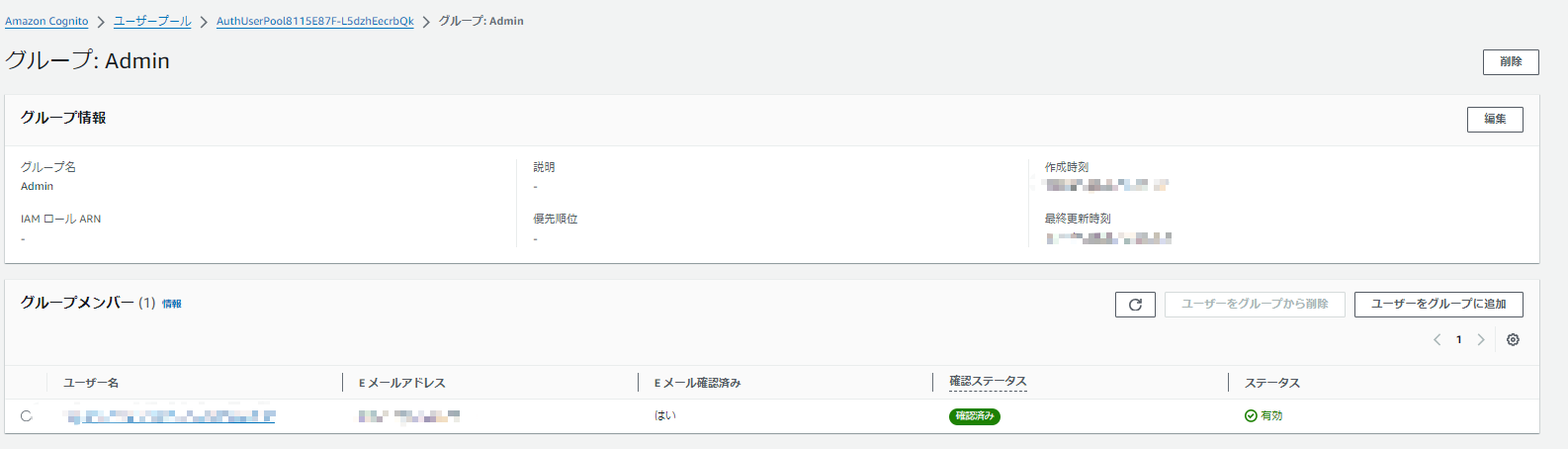Click ユーザーをグループに追加 button
Viewport: 1568px width, 449px height.
click(1438, 304)
